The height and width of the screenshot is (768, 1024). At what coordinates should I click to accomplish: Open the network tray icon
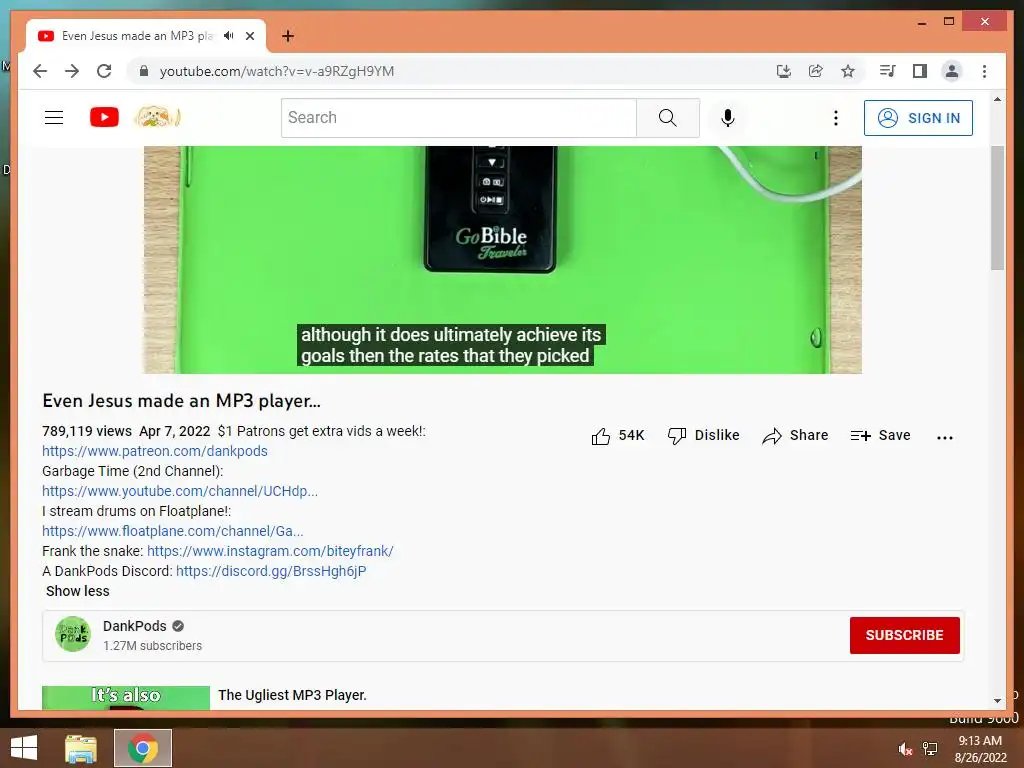coord(930,749)
